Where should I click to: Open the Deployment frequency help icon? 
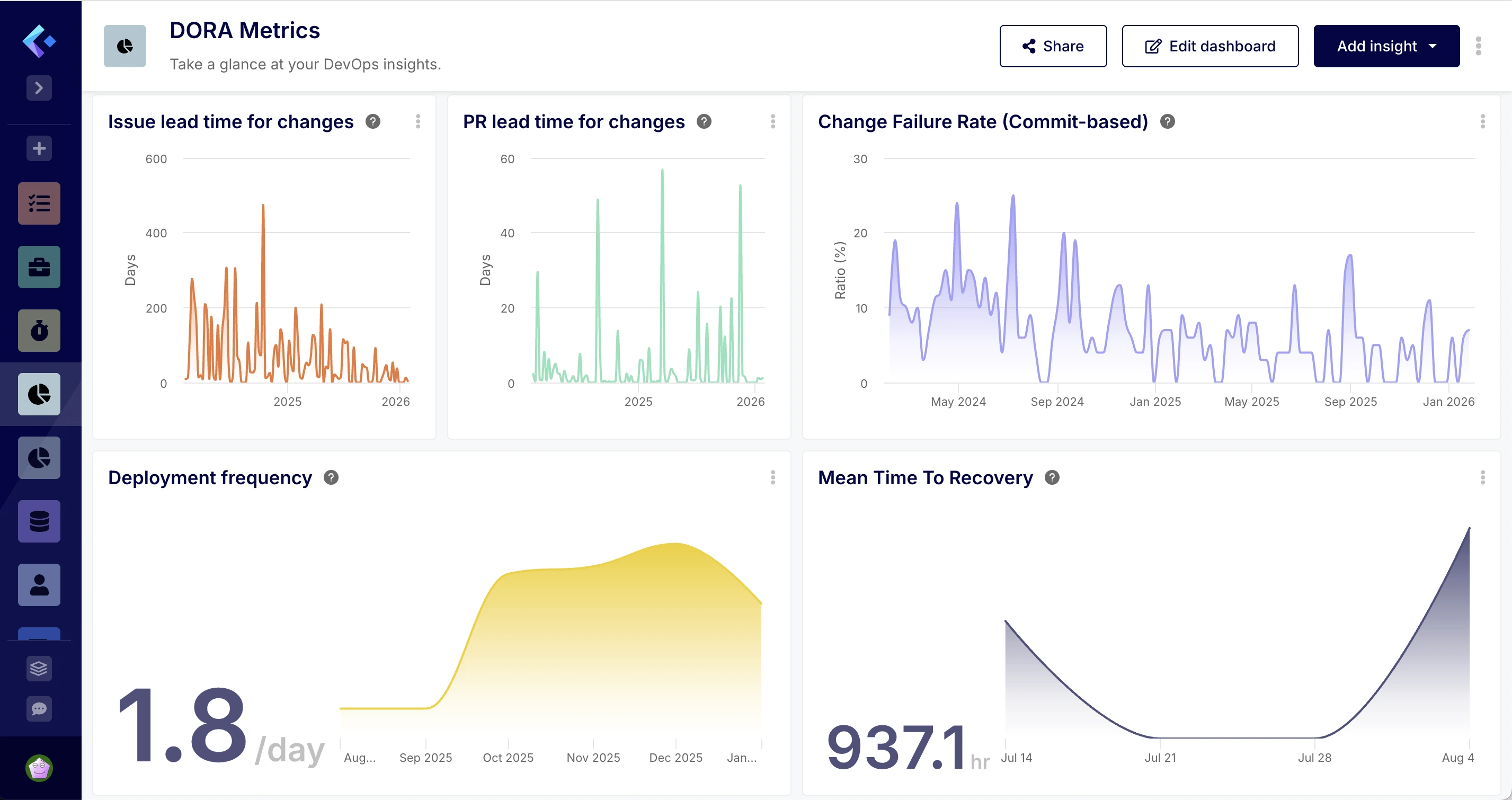point(331,478)
